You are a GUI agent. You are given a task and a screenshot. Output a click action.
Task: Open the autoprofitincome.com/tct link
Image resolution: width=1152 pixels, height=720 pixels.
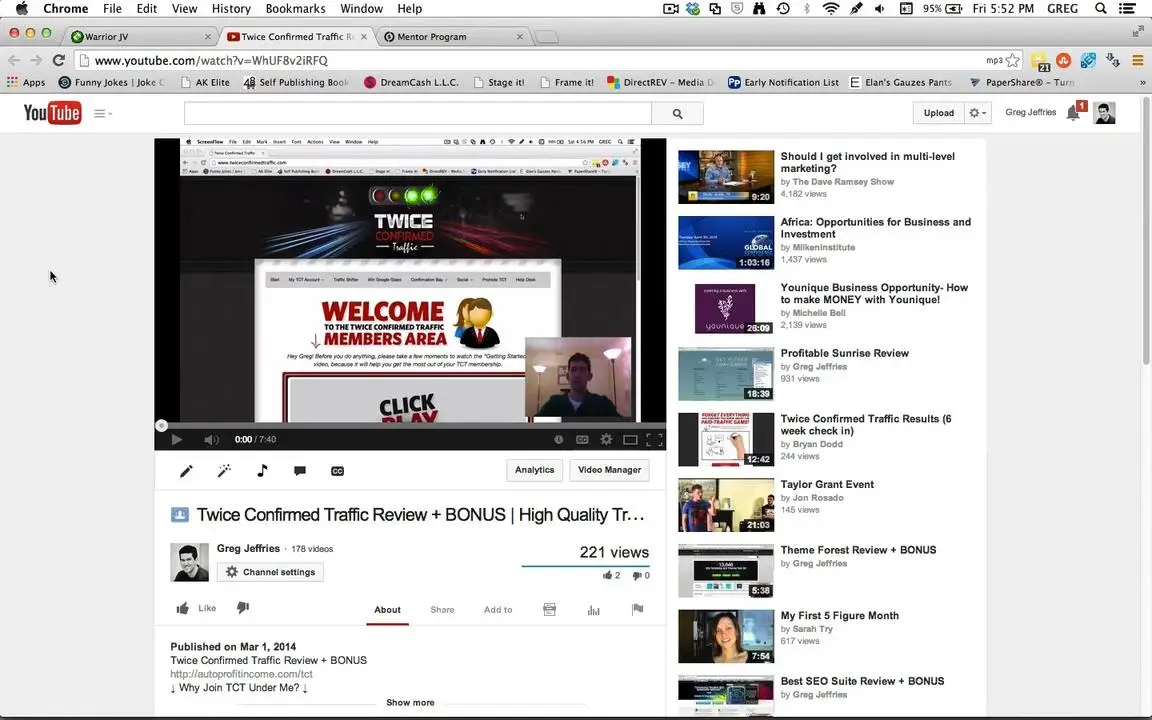coord(241,674)
